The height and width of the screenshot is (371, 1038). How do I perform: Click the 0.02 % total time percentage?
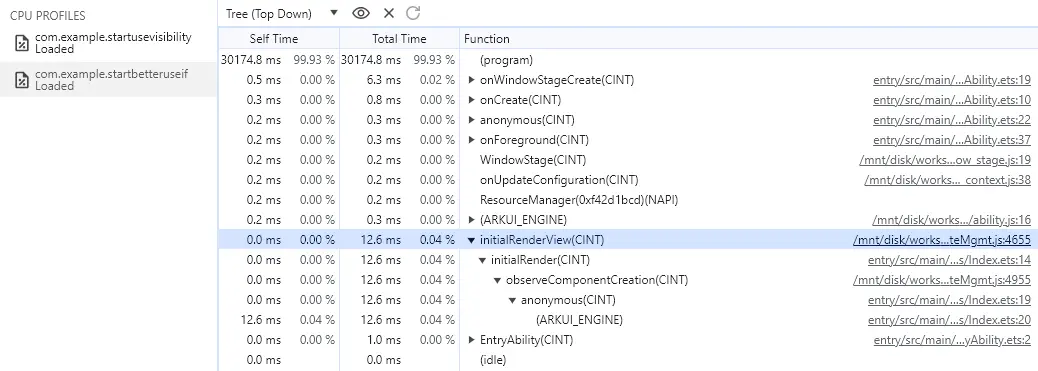click(437, 80)
